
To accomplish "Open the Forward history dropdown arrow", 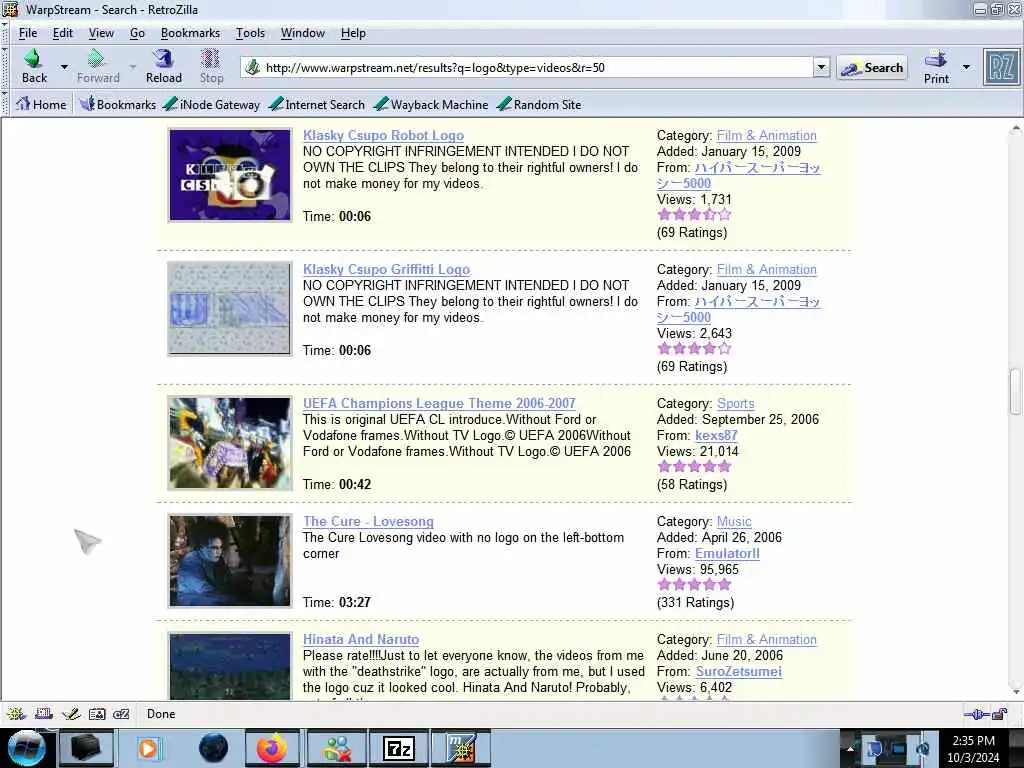I will 133,67.
